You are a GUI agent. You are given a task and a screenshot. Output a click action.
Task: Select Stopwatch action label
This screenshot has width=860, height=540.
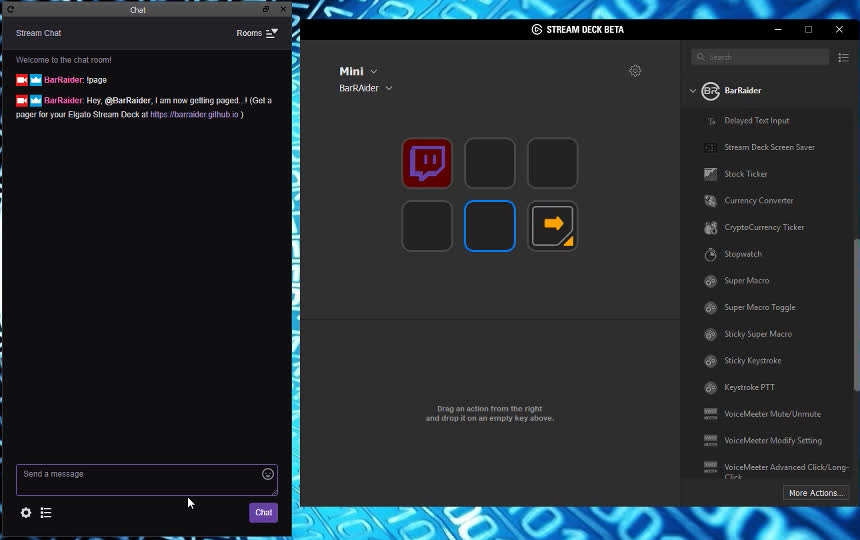(743, 254)
